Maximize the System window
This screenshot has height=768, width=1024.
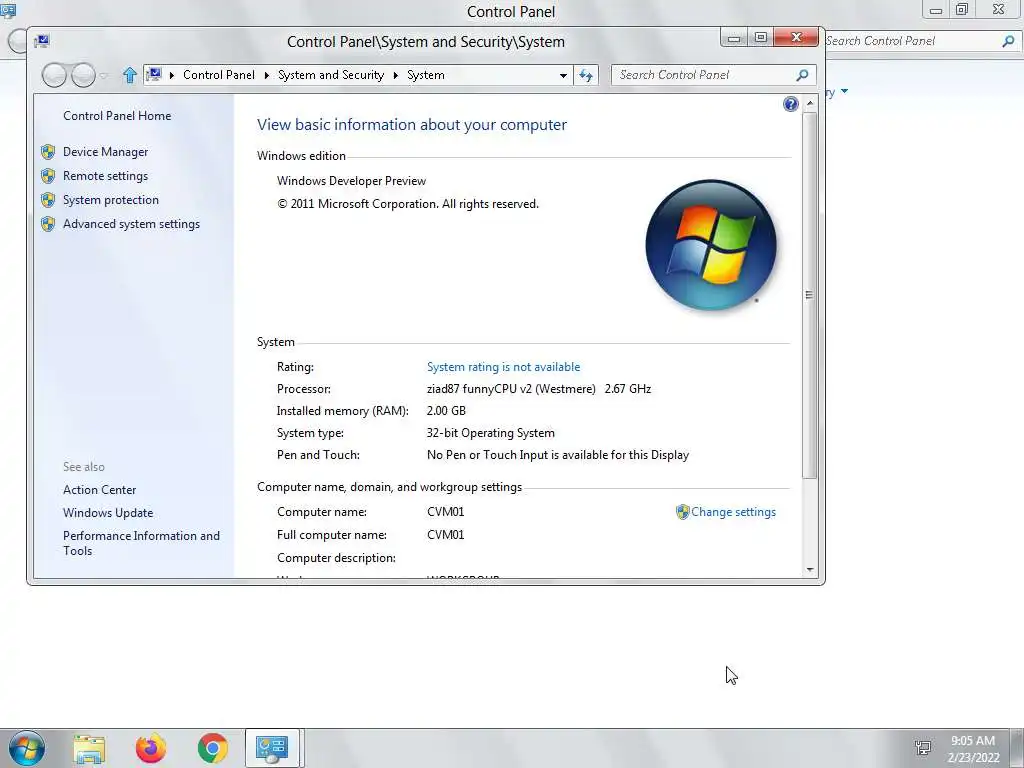coord(760,37)
